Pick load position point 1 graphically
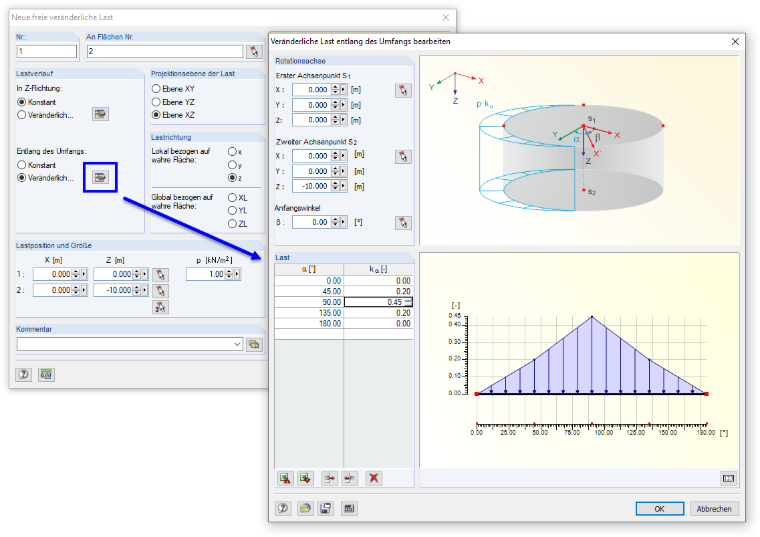 click(160, 275)
